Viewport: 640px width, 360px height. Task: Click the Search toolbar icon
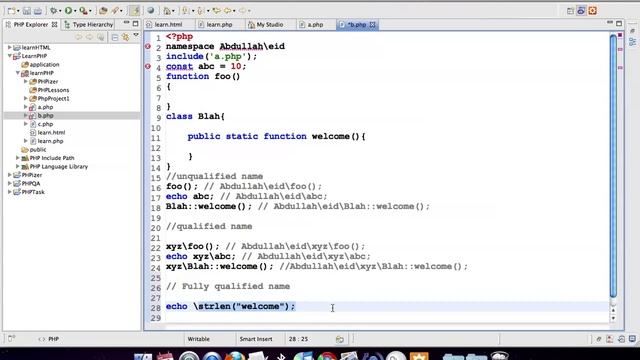coord(115,11)
